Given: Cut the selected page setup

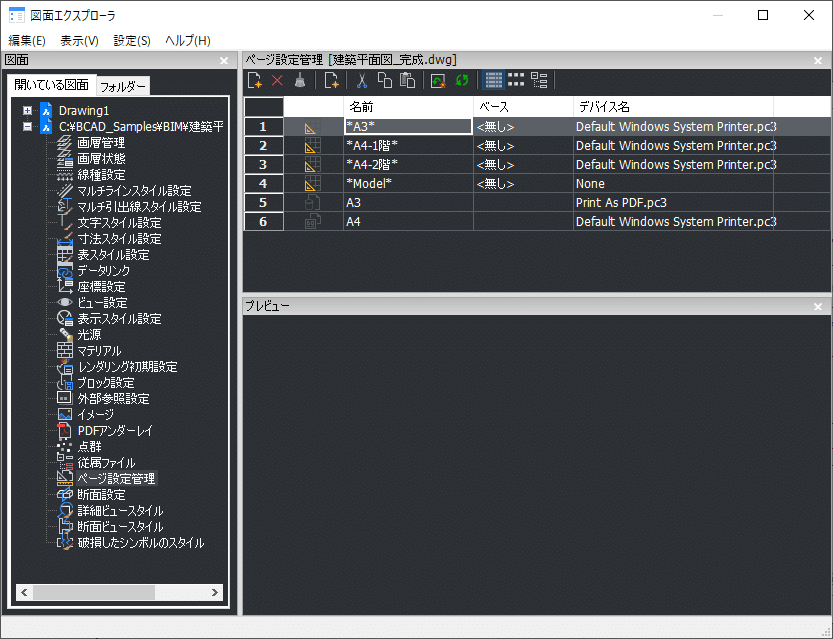Looking at the screenshot, I should (x=361, y=80).
